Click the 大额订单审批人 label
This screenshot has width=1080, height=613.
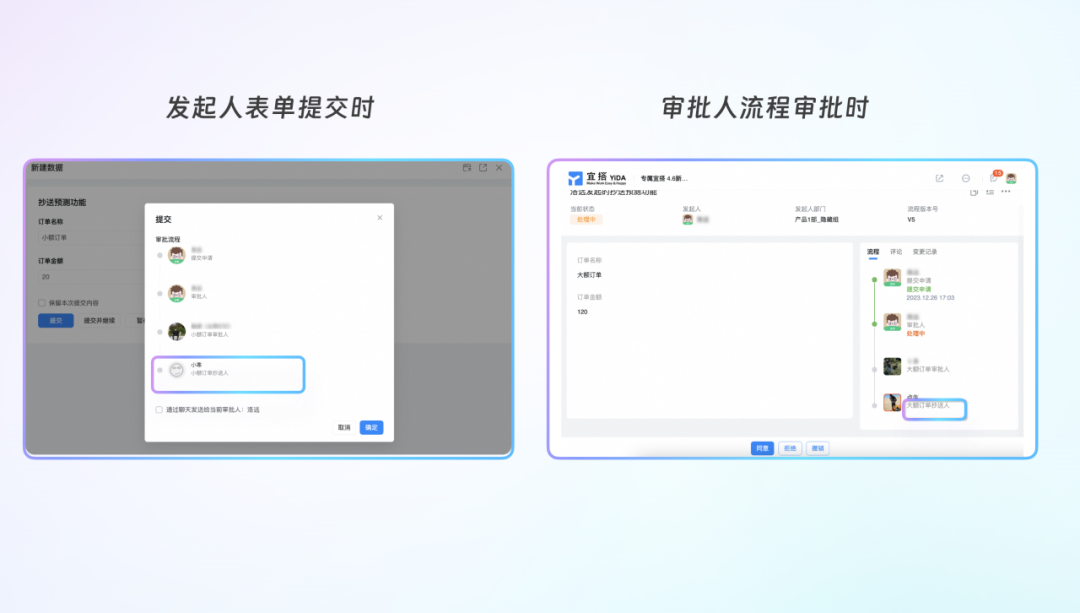[x=928, y=370]
